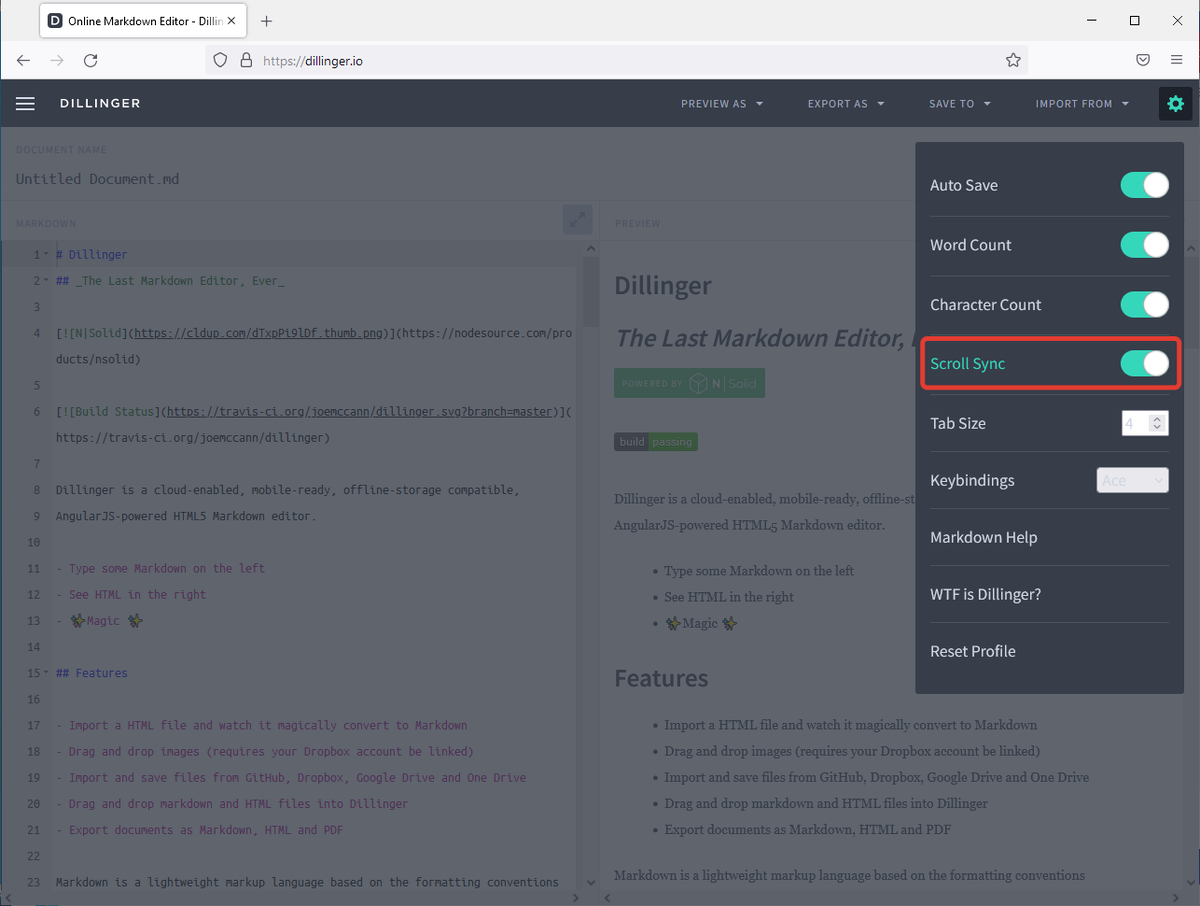
Task: Open Export As dropdown
Action: click(x=846, y=104)
